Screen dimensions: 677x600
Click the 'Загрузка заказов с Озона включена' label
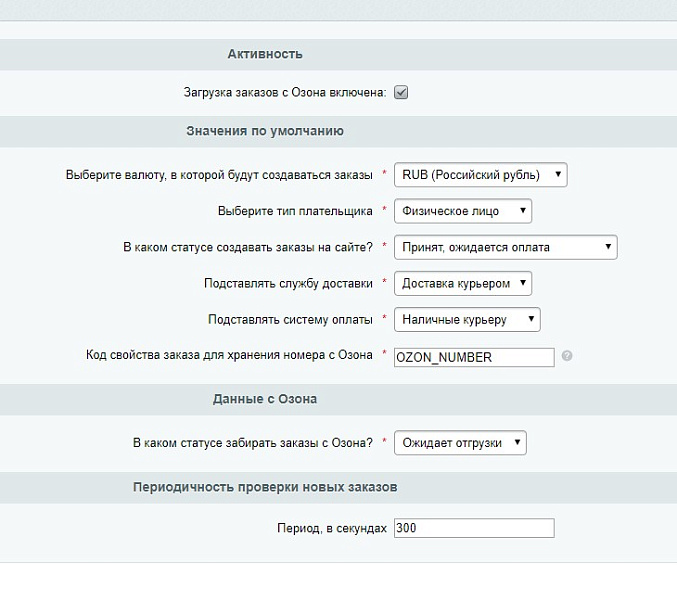(284, 93)
